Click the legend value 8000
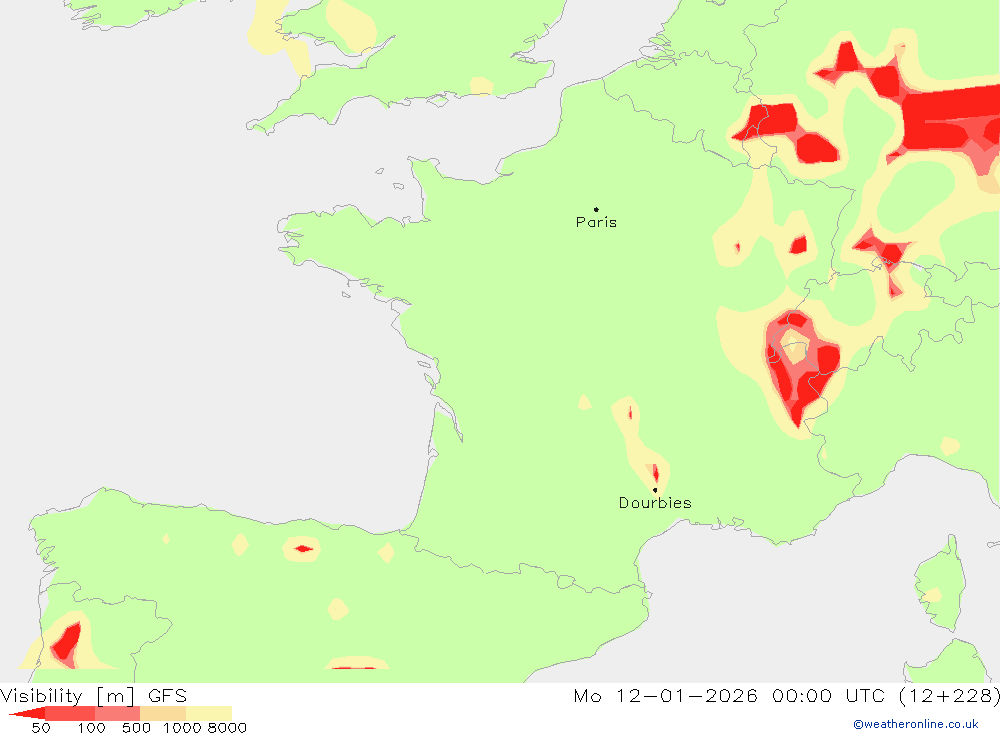The width and height of the screenshot is (1000, 733). coord(227,728)
